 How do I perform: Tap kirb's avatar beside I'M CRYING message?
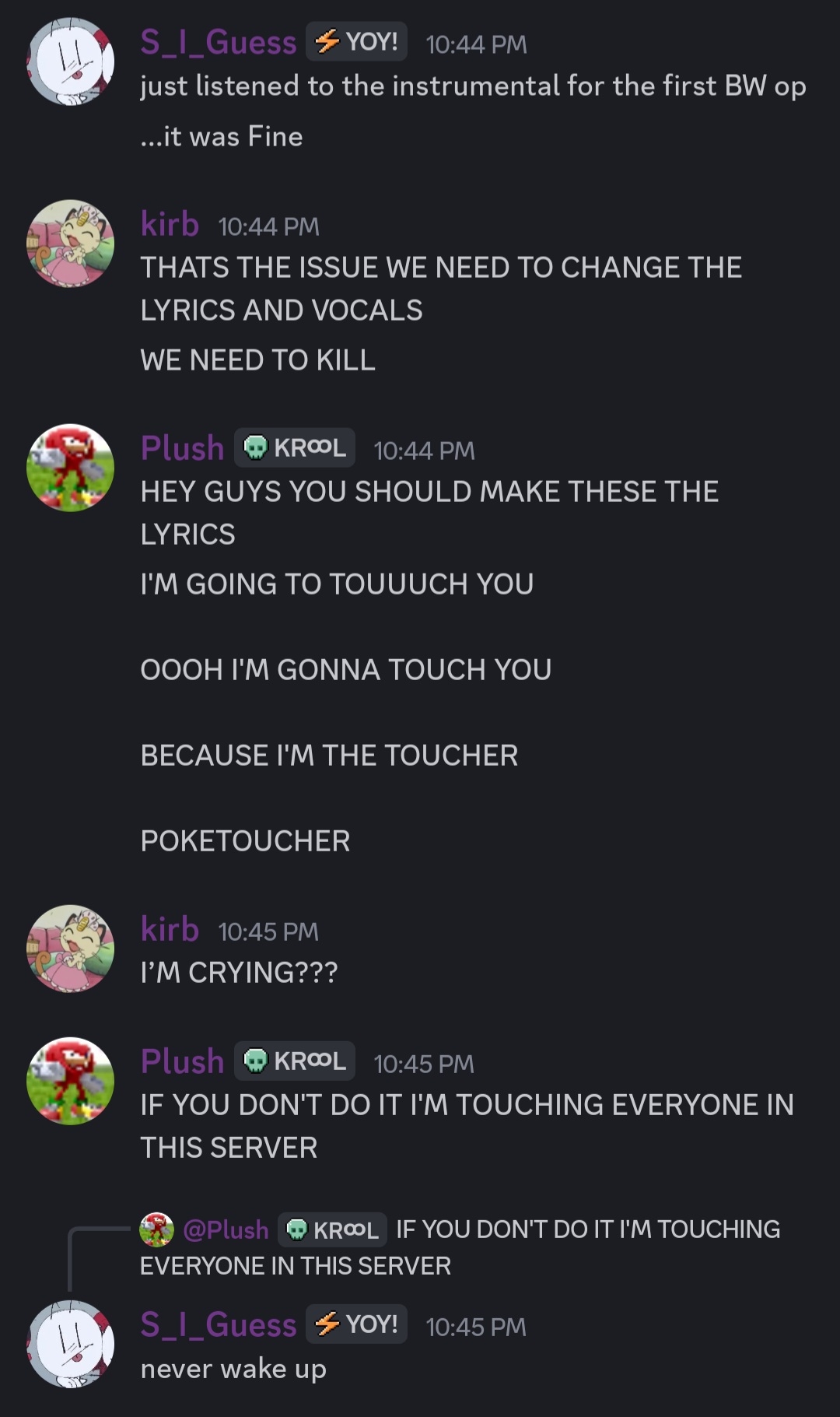[71, 948]
